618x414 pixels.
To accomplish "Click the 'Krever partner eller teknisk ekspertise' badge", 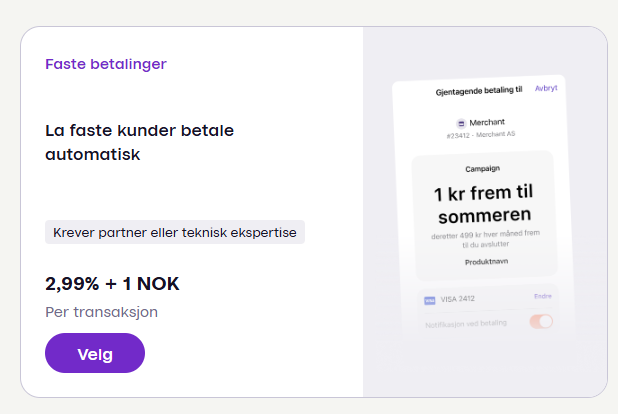I will point(175,232).
